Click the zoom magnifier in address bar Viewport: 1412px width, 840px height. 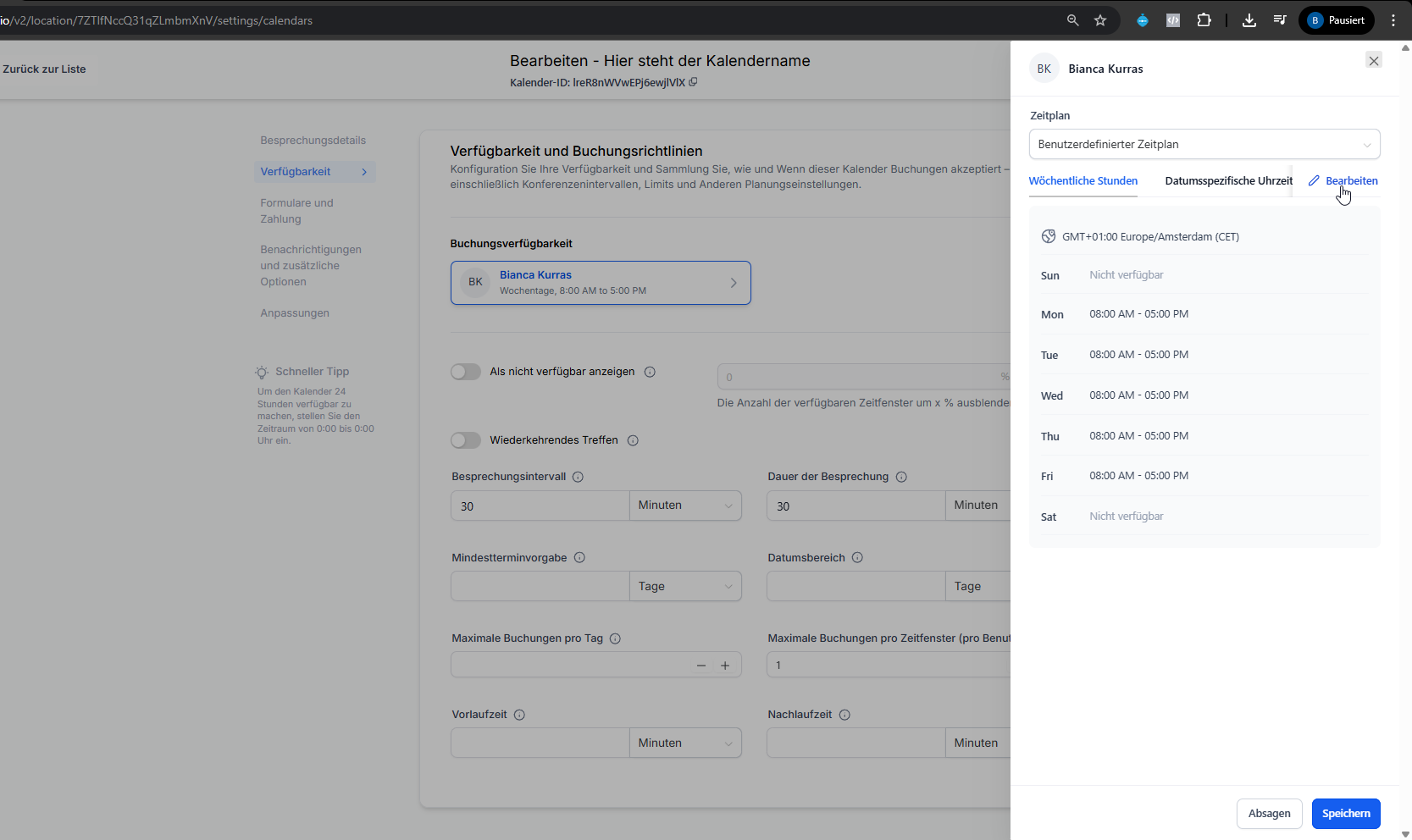point(1072,20)
